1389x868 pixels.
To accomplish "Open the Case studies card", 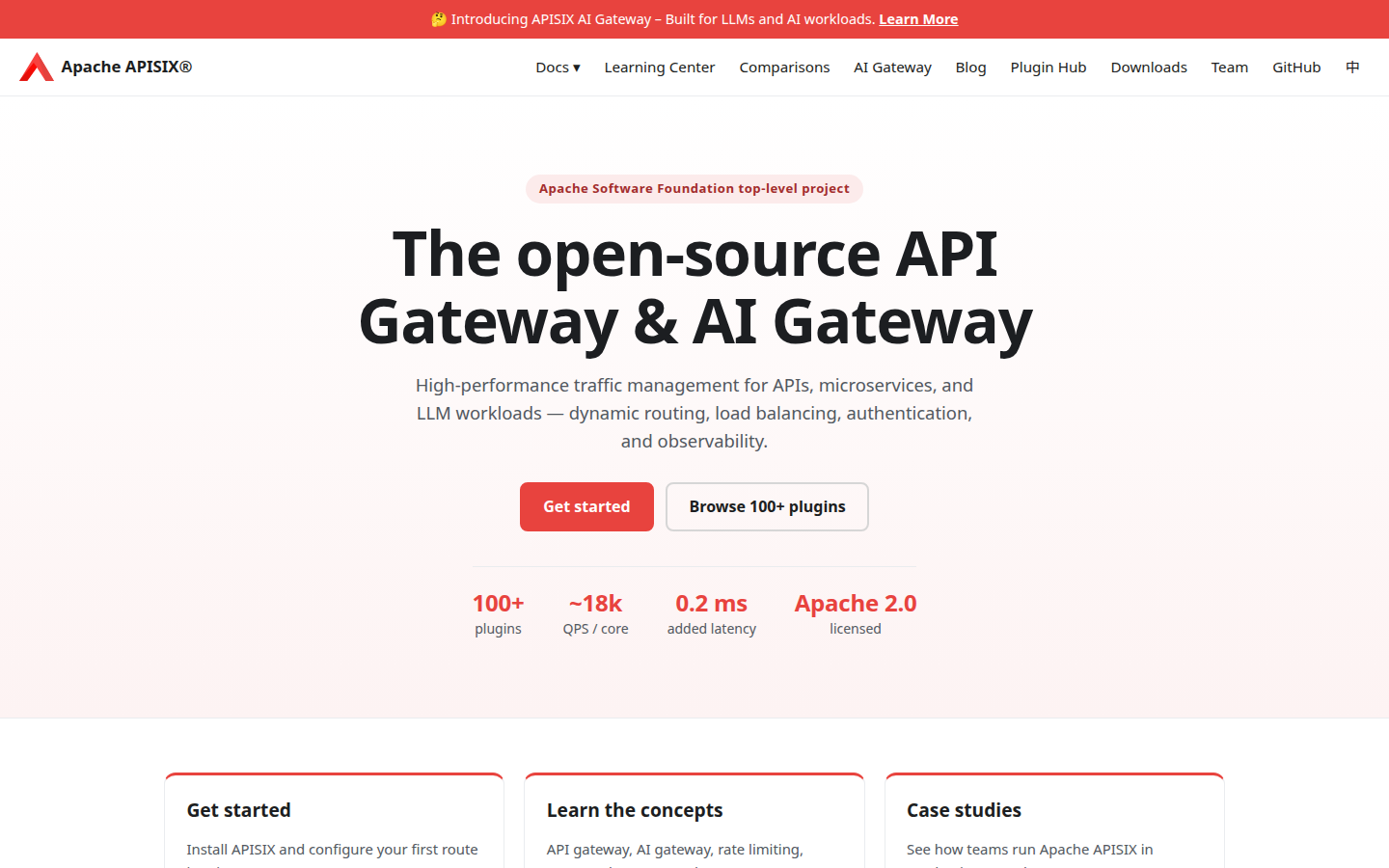I will tap(1054, 821).
